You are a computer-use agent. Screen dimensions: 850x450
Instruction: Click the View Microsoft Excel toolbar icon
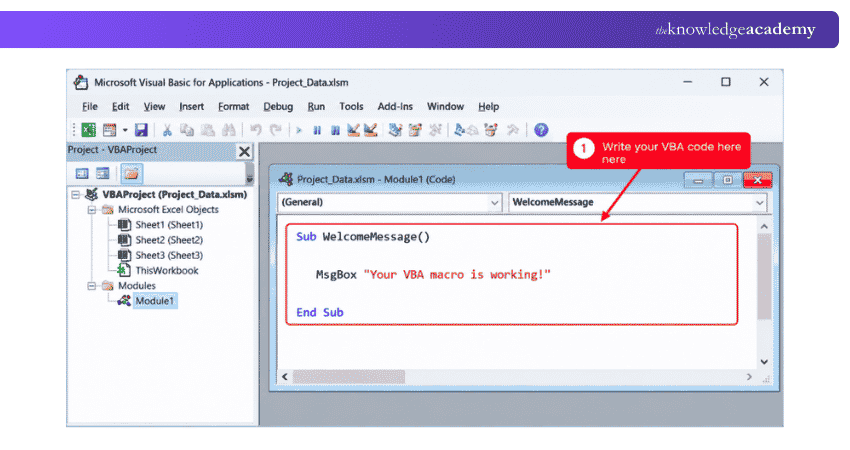click(x=88, y=130)
